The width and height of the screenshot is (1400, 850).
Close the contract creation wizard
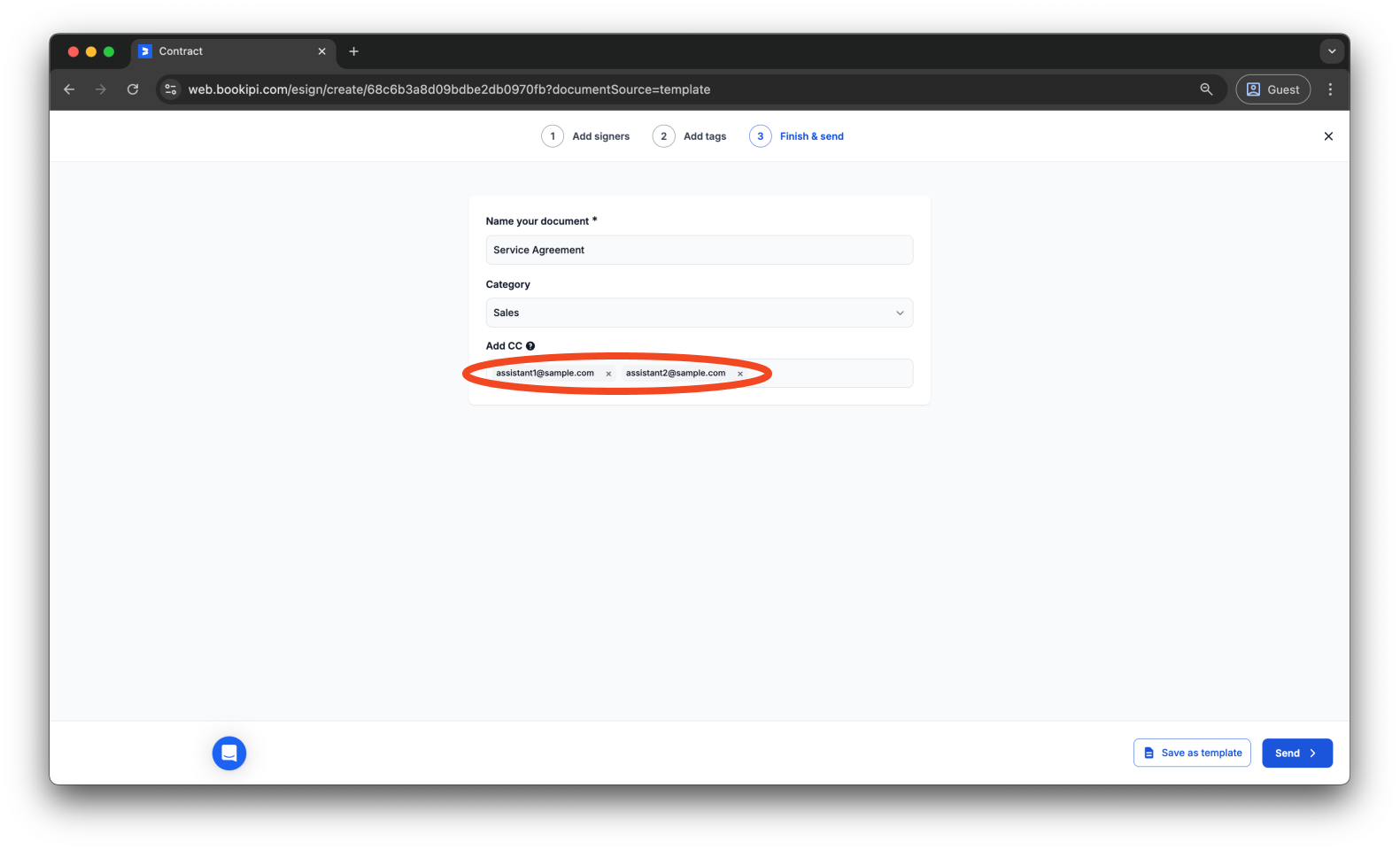point(1328,136)
